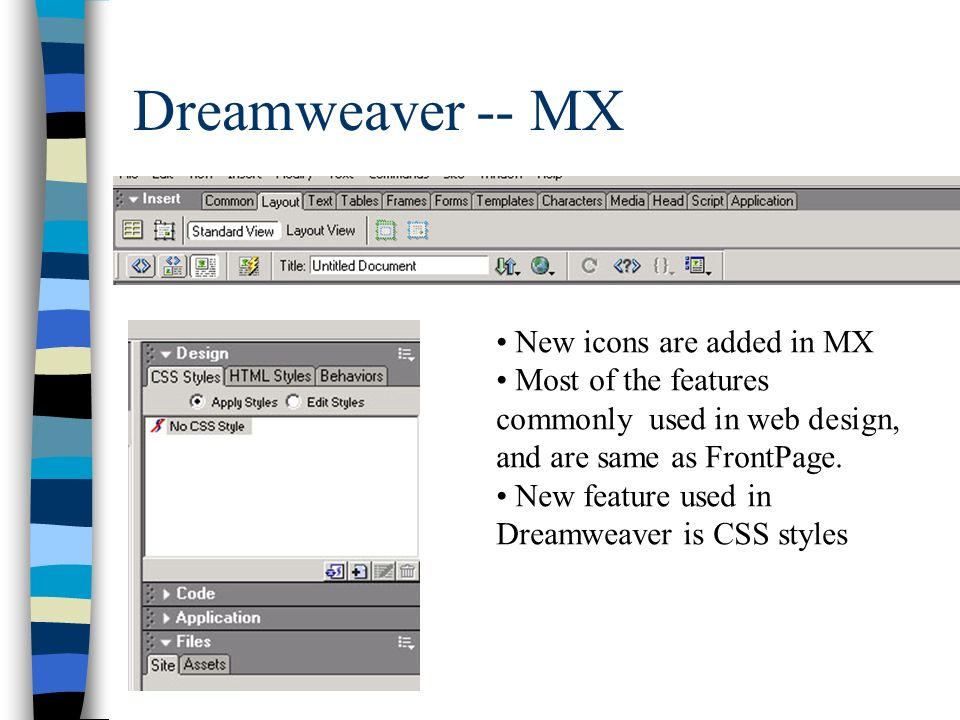Switch to the Behaviors tab
The width and height of the screenshot is (960, 720).
coord(351,376)
